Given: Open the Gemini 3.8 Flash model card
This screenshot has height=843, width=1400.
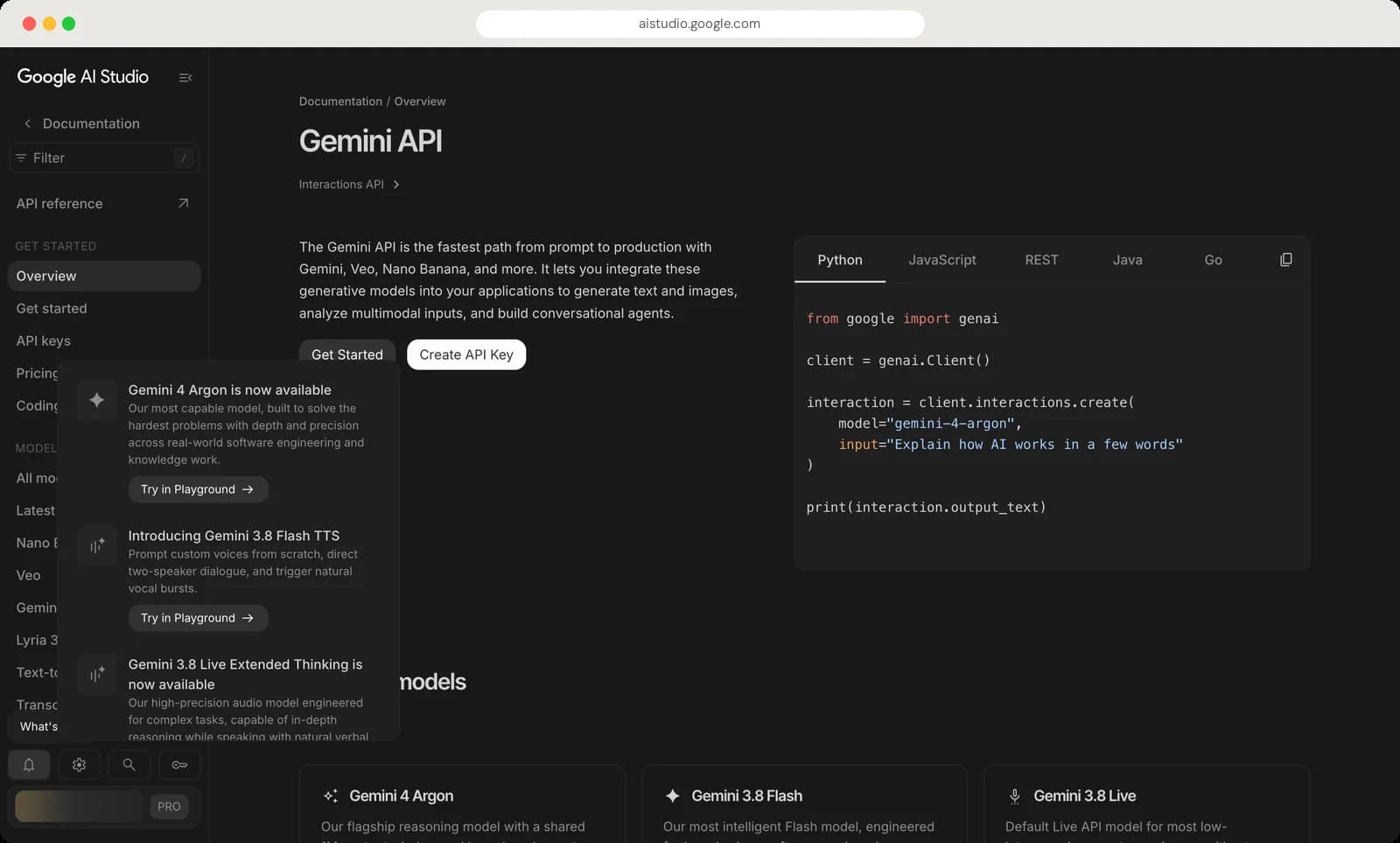Looking at the screenshot, I should point(804,804).
